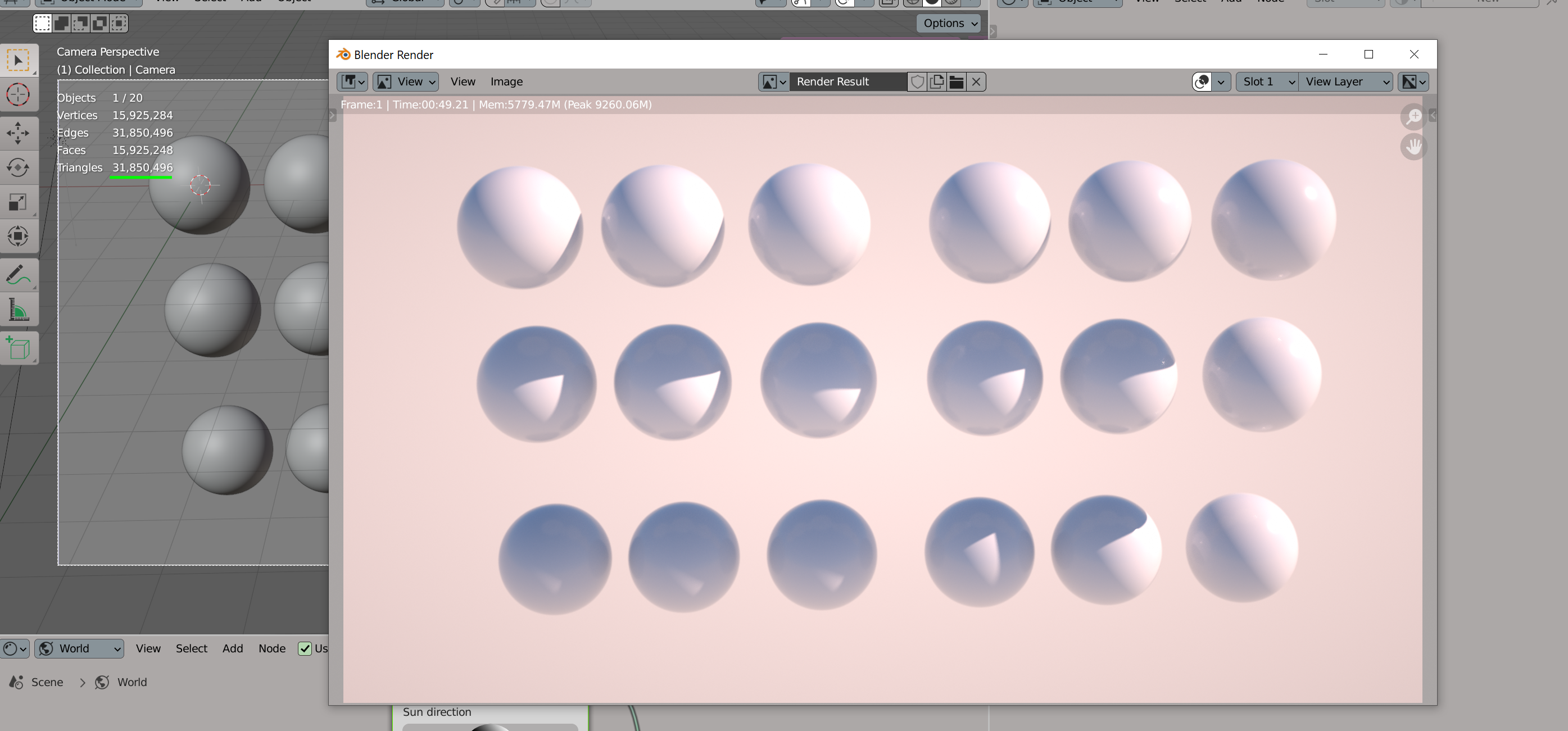
Task: Open the World shader type dropdown
Action: pyautogui.click(x=80, y=649)
